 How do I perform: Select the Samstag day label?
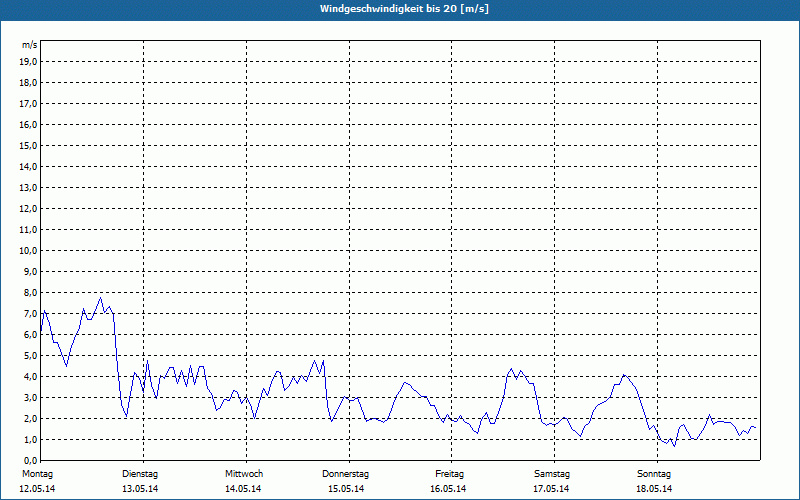[x=552, y=474]
